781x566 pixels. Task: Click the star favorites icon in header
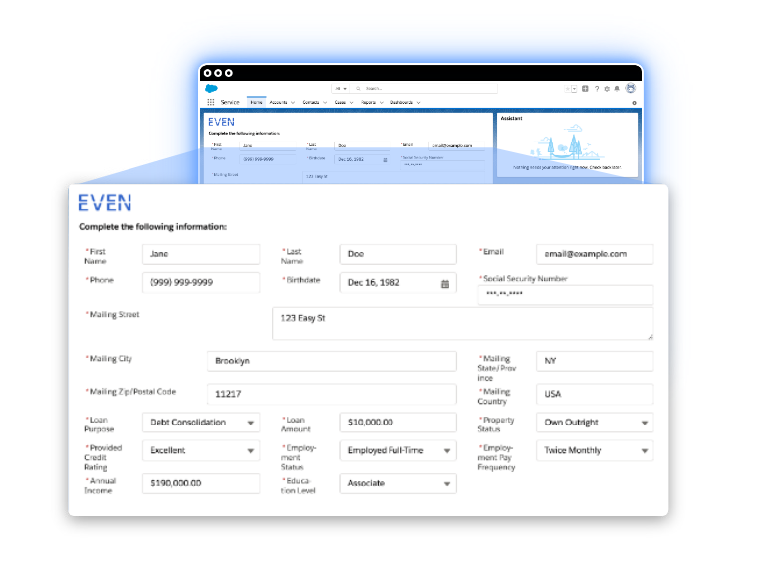pos(567,89)
